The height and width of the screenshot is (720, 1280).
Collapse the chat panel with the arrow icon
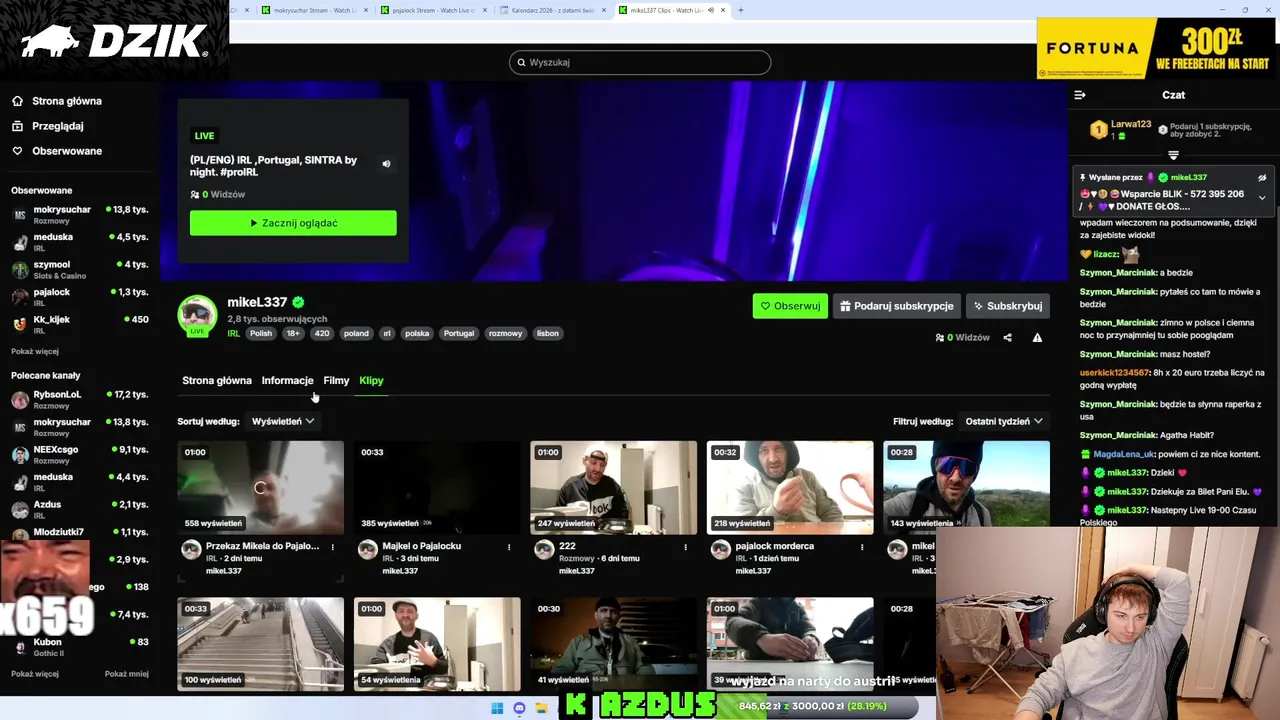[x=1080, y=95]
